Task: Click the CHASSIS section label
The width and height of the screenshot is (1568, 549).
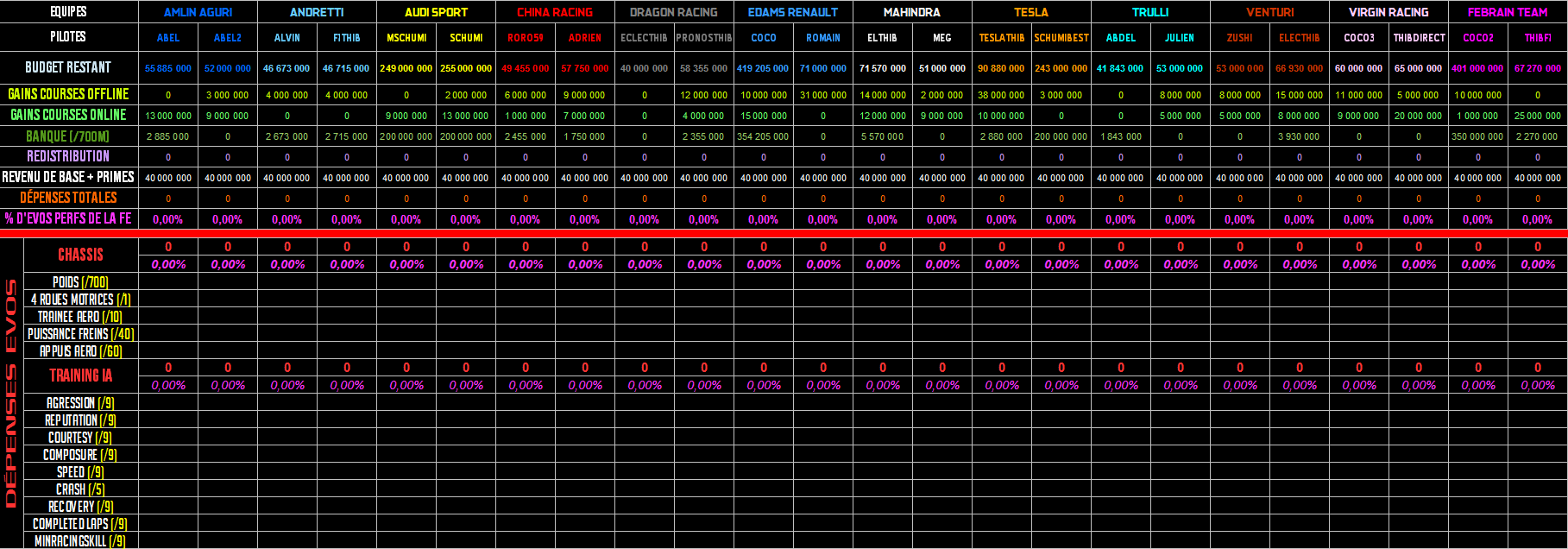Action: 80,255
